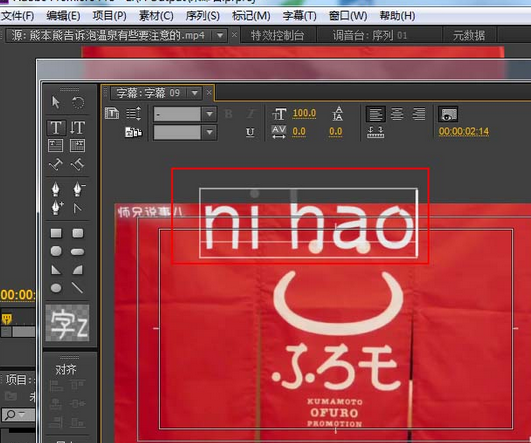Switch to the 元数据 tab
Screen dimensions: 531x443
469,35
